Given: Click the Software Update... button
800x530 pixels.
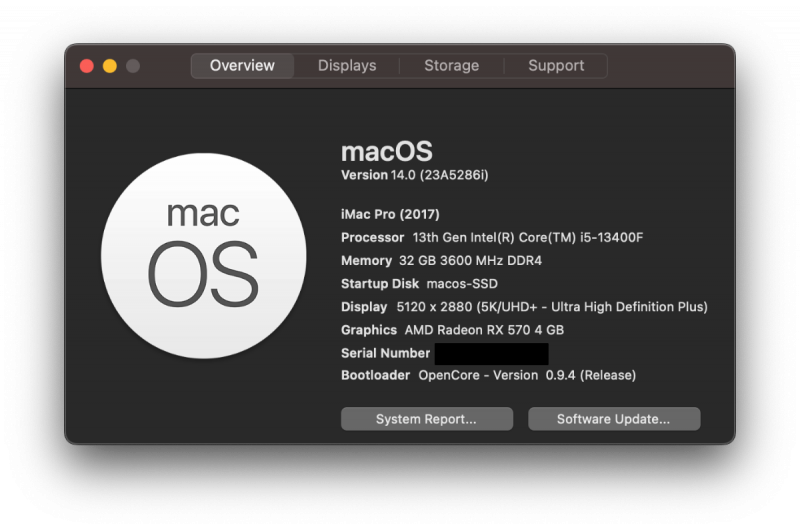Looking at the screenshot, I should click(x=614, y=419).
